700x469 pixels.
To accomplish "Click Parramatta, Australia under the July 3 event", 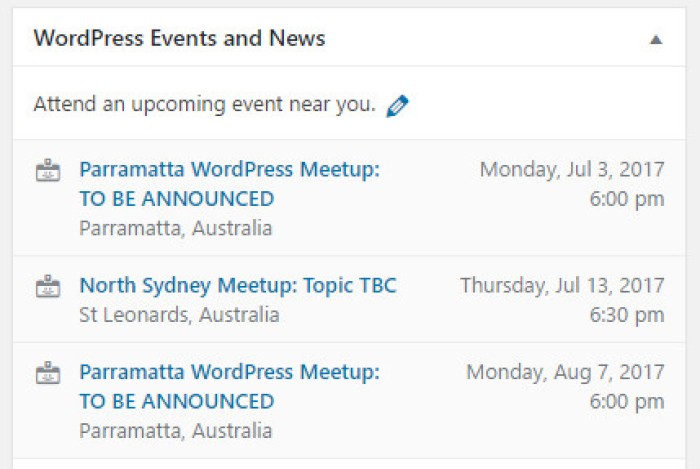I will pos(175,228).
